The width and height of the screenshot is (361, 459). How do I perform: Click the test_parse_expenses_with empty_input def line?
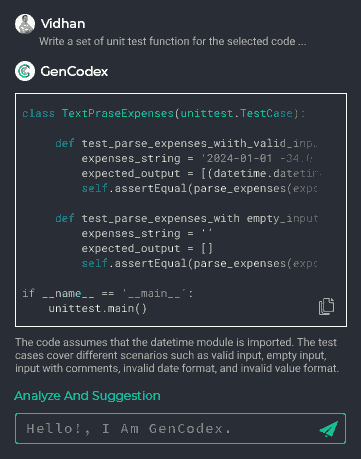[x=187, y=218]
